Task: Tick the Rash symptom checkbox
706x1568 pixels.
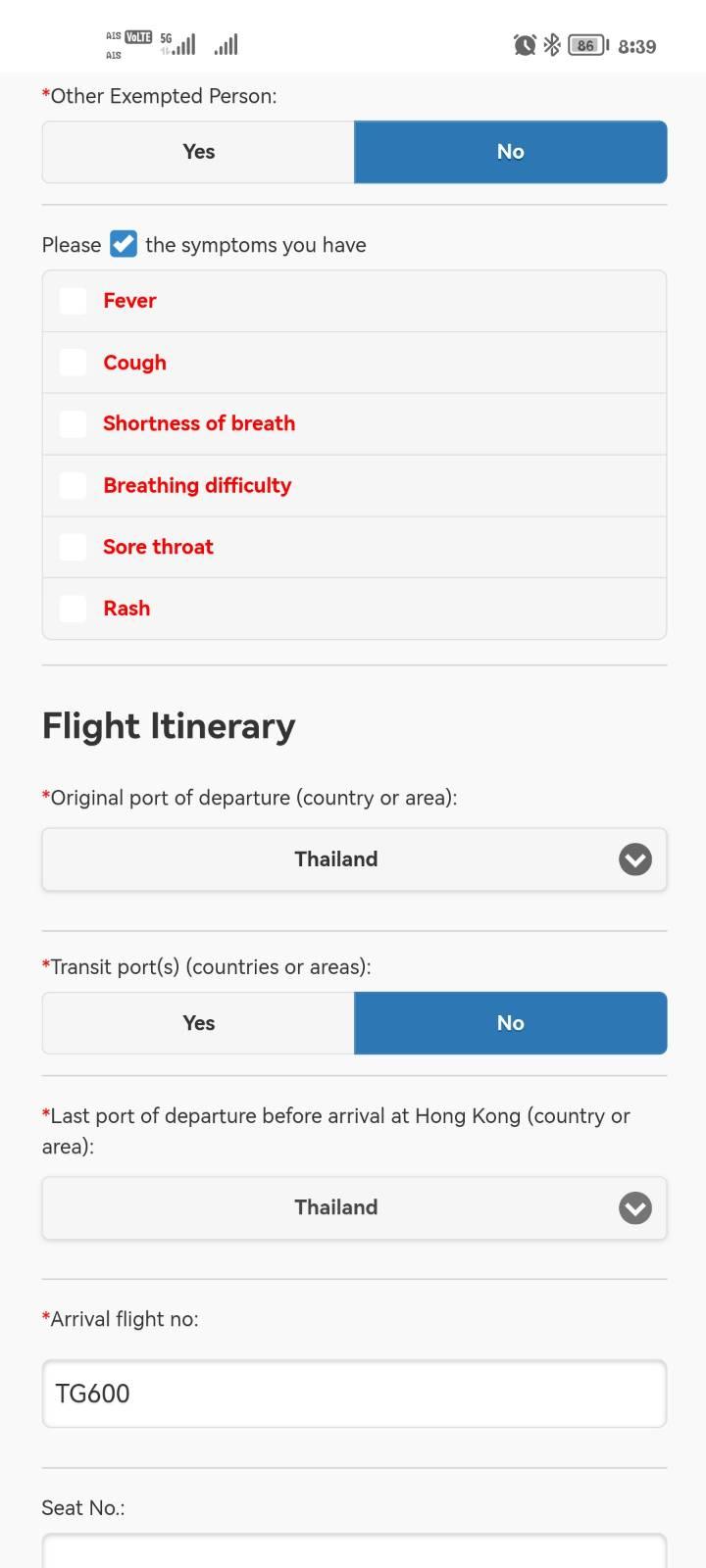Action: (x=74, y=609)
